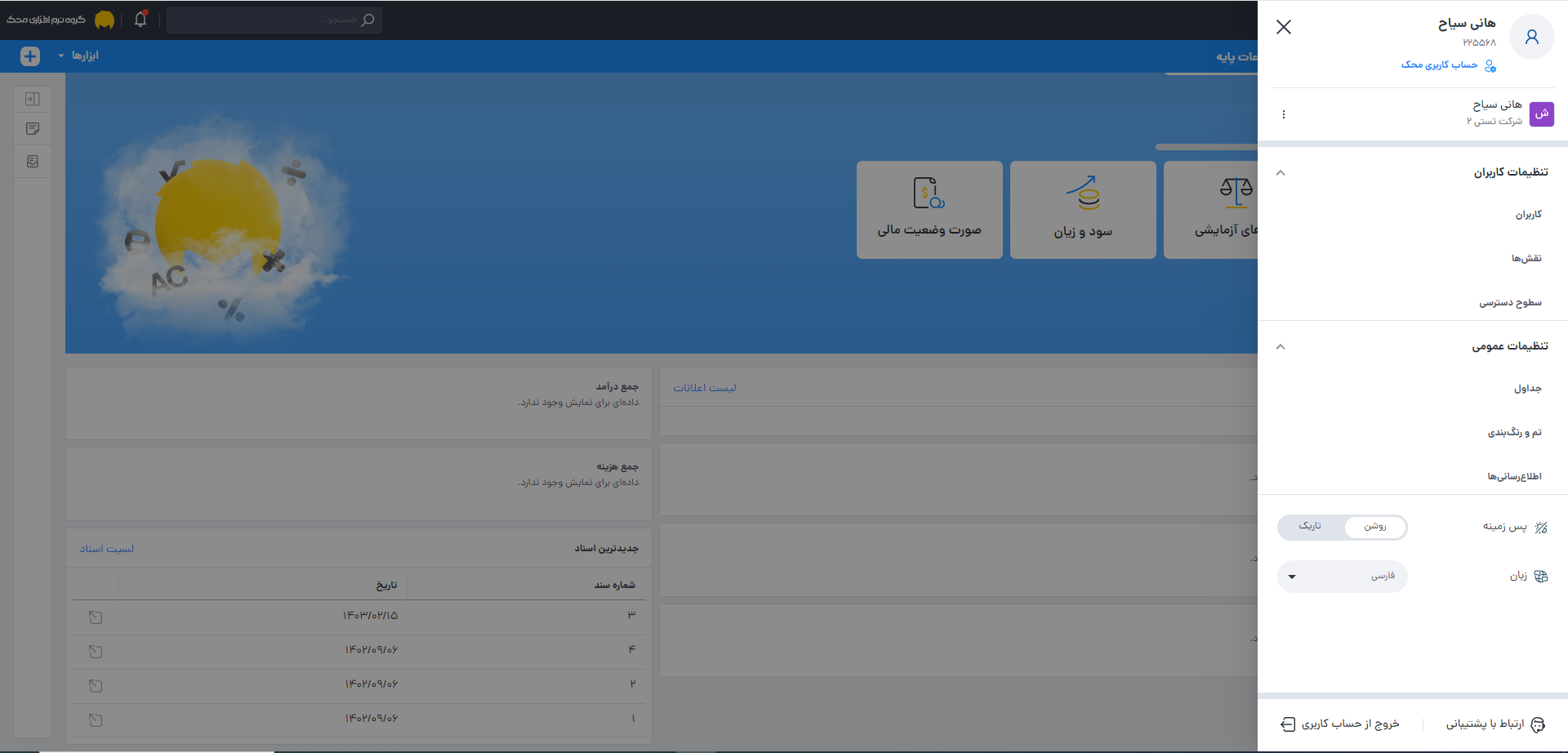
Task: Click the جمع درآمد card title
Action: point(617,386)
